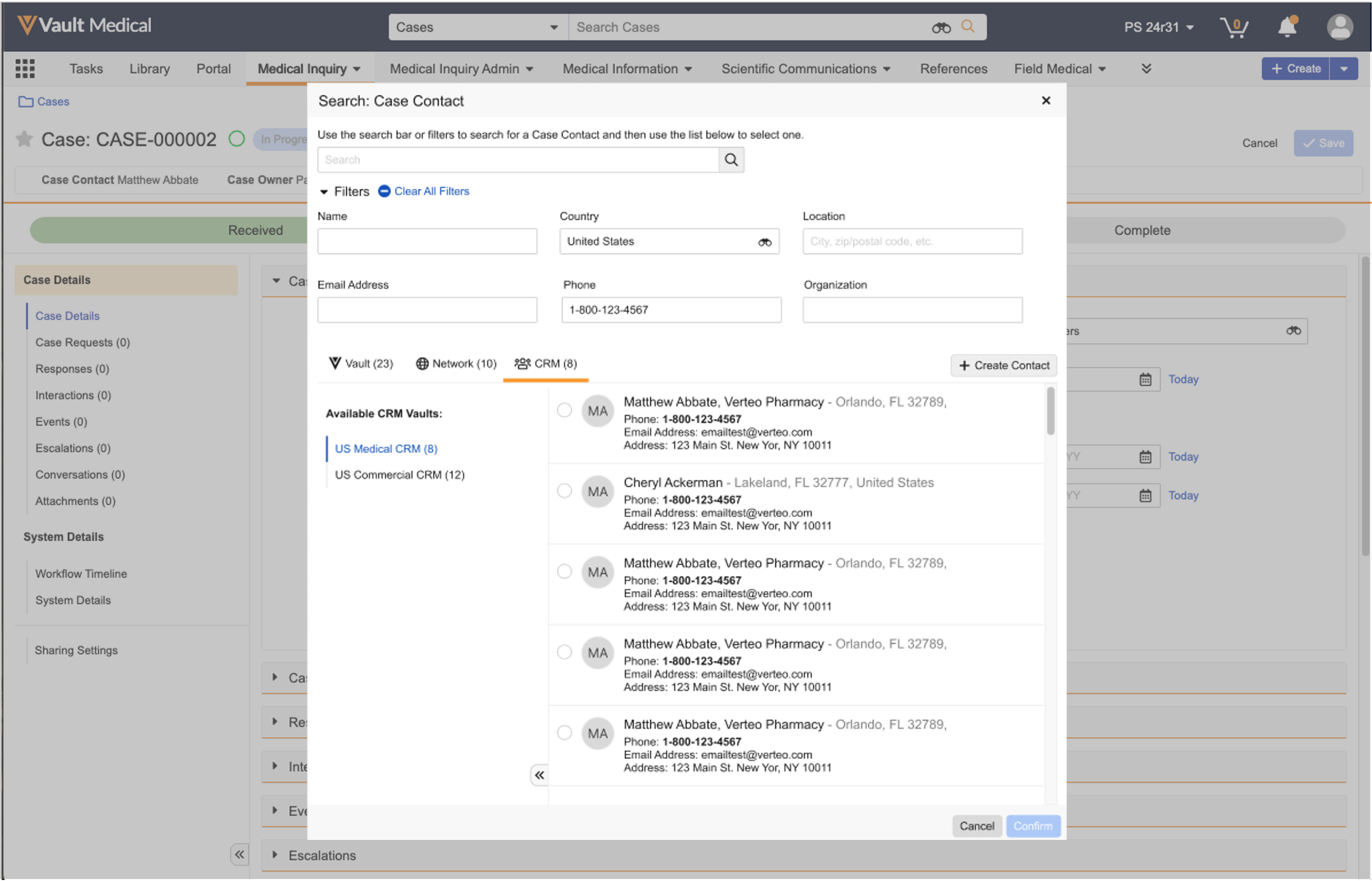The width and height of the screenshot is (1372, 881).
Task: Expand the Scientific Communications menu
Action: point(806,69)
